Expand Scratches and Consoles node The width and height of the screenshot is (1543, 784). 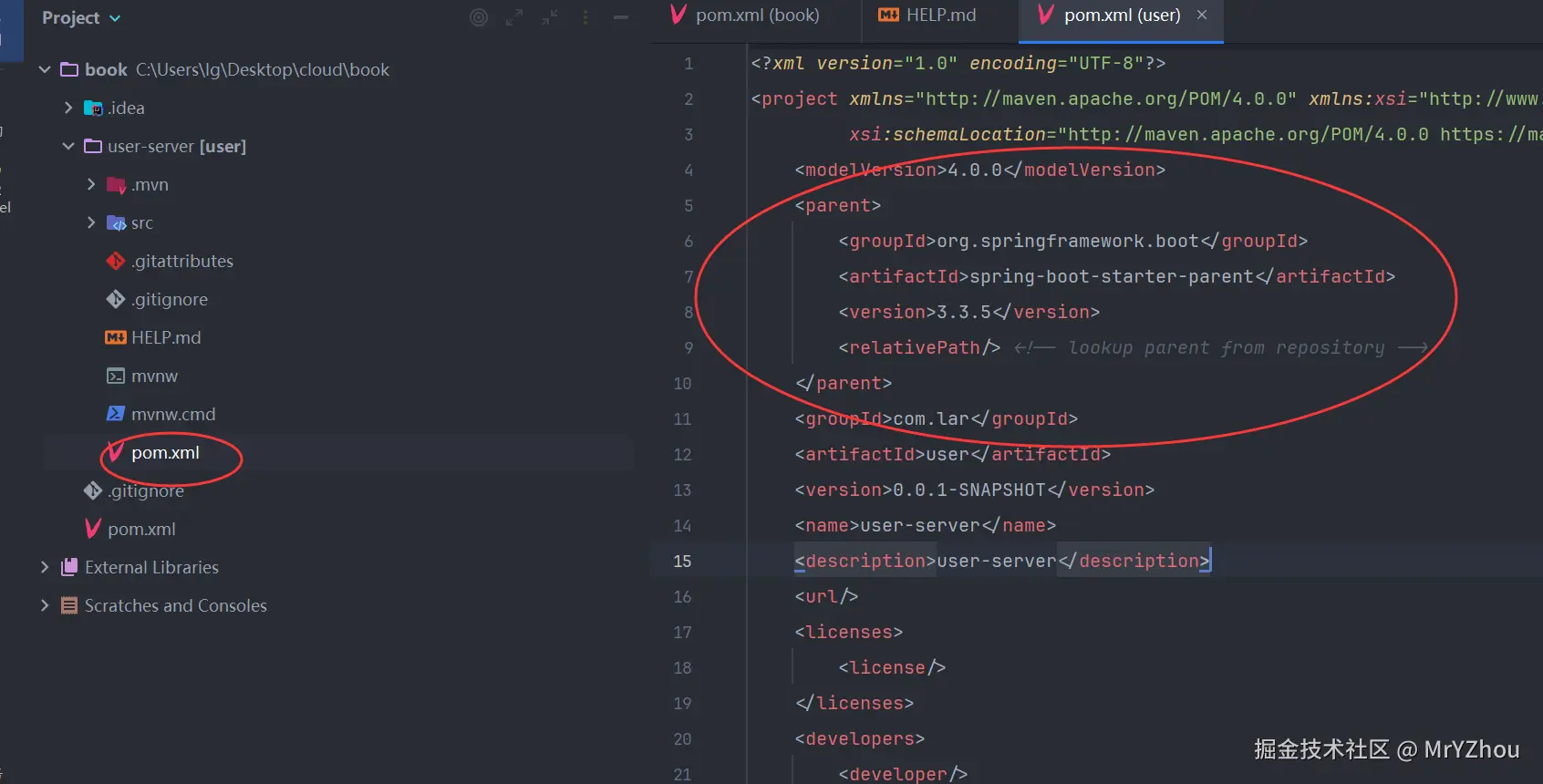pos(44,605)
